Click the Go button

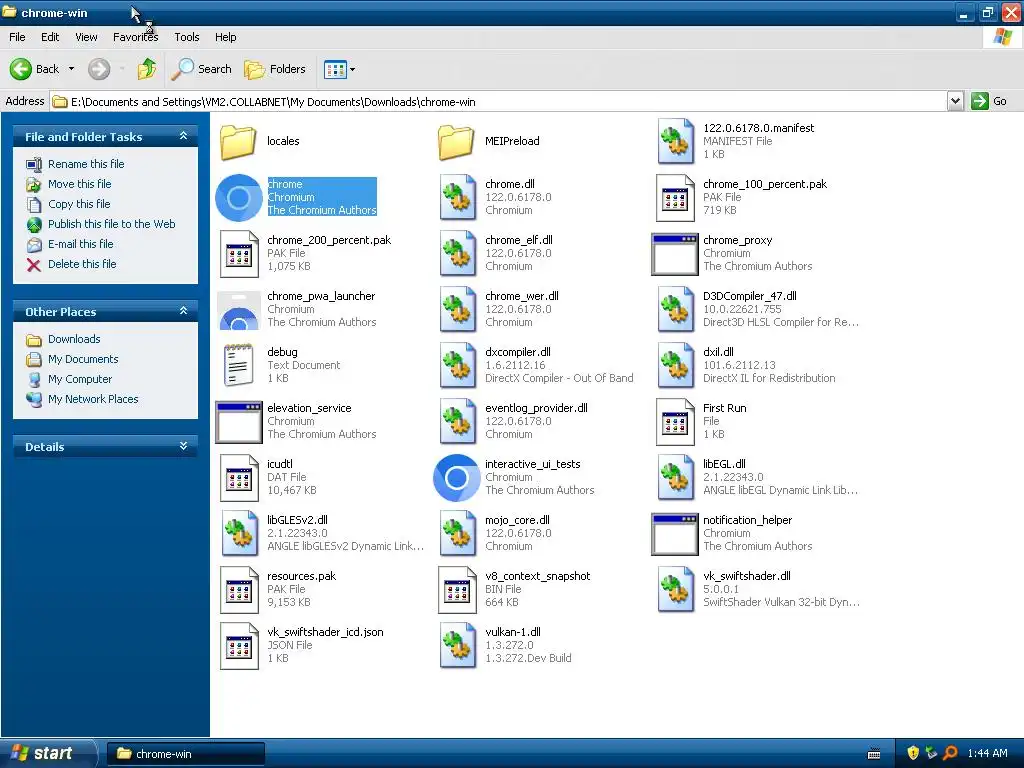tap(989, 101)
